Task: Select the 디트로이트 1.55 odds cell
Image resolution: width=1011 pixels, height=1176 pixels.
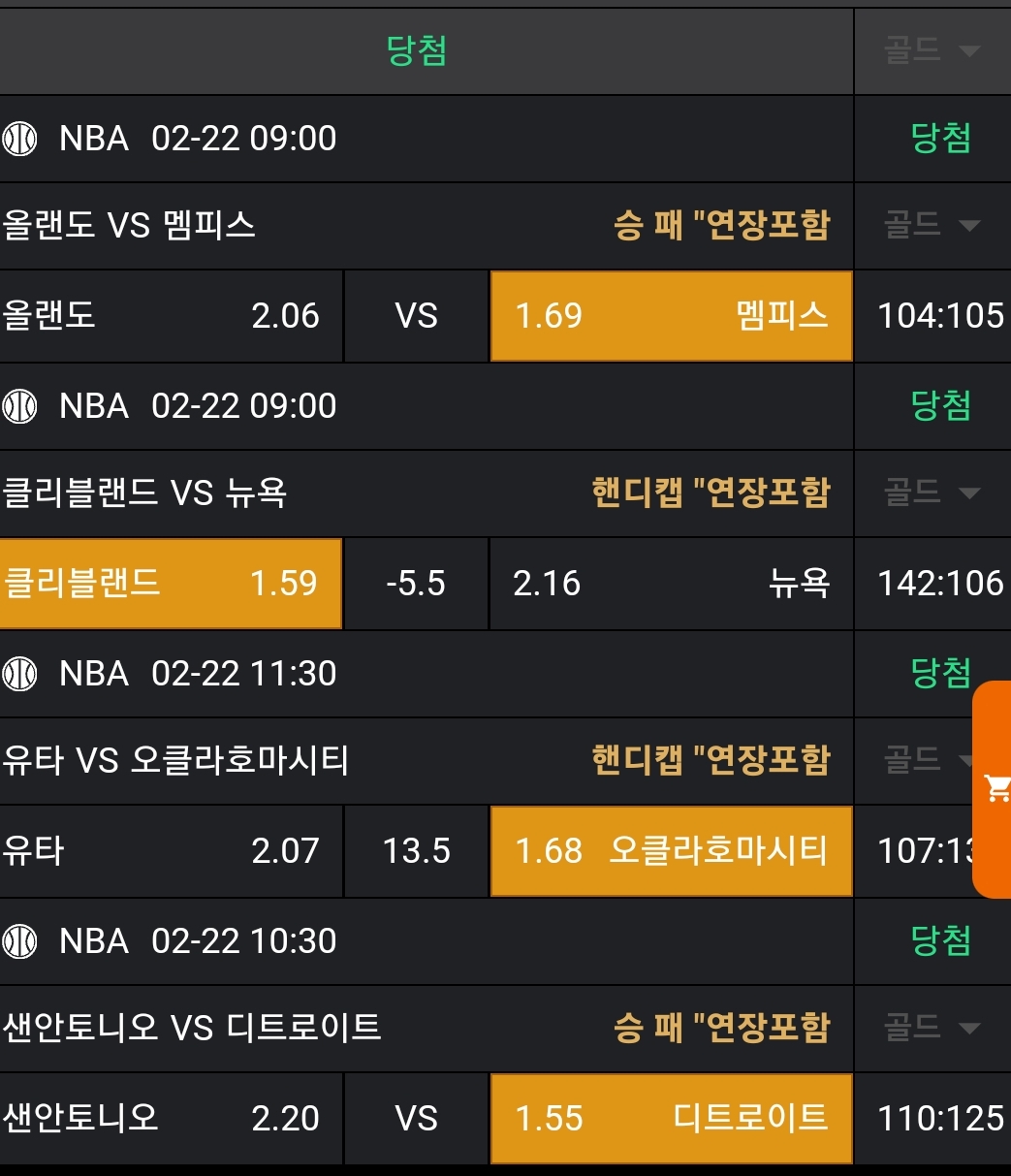Action: (671, 1119)
